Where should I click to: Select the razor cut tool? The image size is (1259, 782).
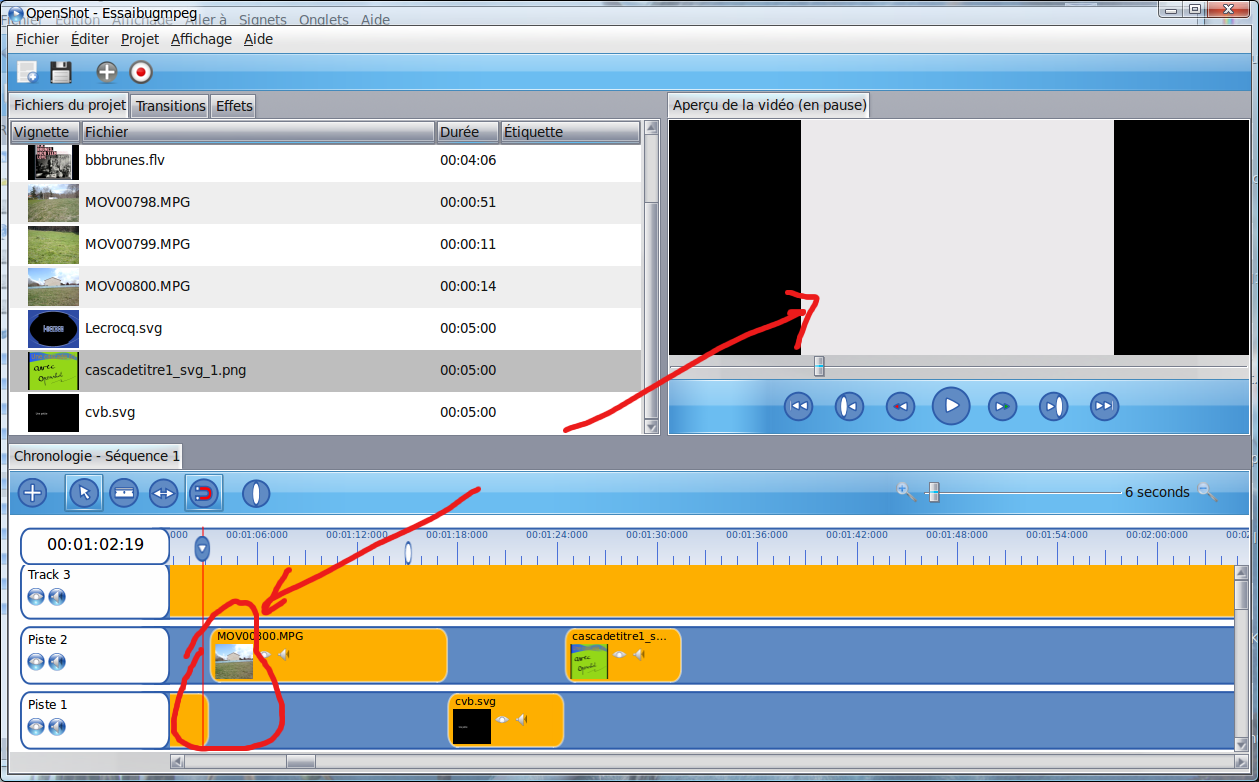click(x=124, y=492)
